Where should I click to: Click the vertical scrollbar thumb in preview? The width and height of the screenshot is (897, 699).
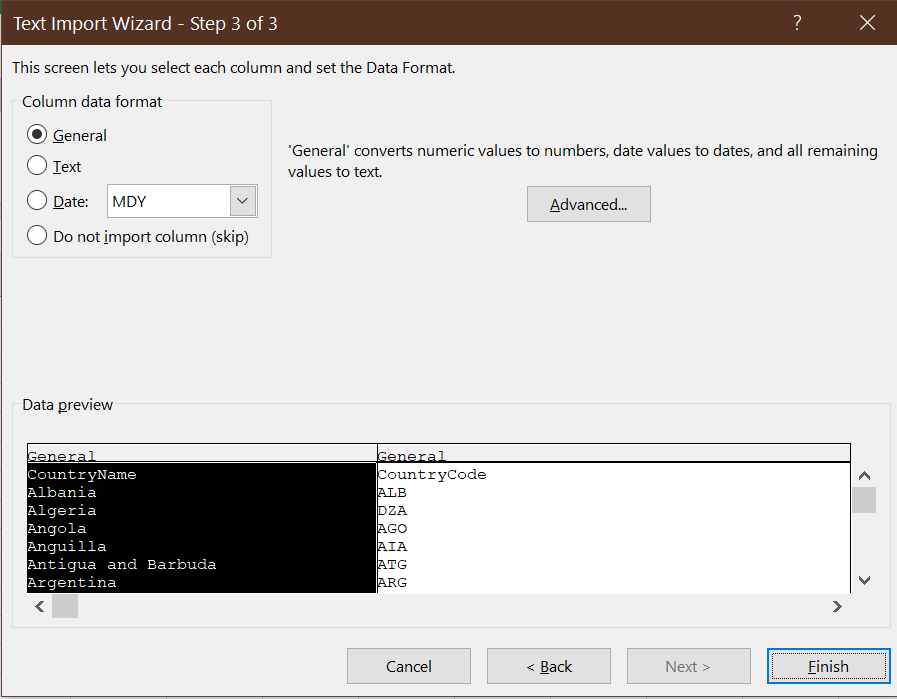pyautogui.click(x=863, y=499)
